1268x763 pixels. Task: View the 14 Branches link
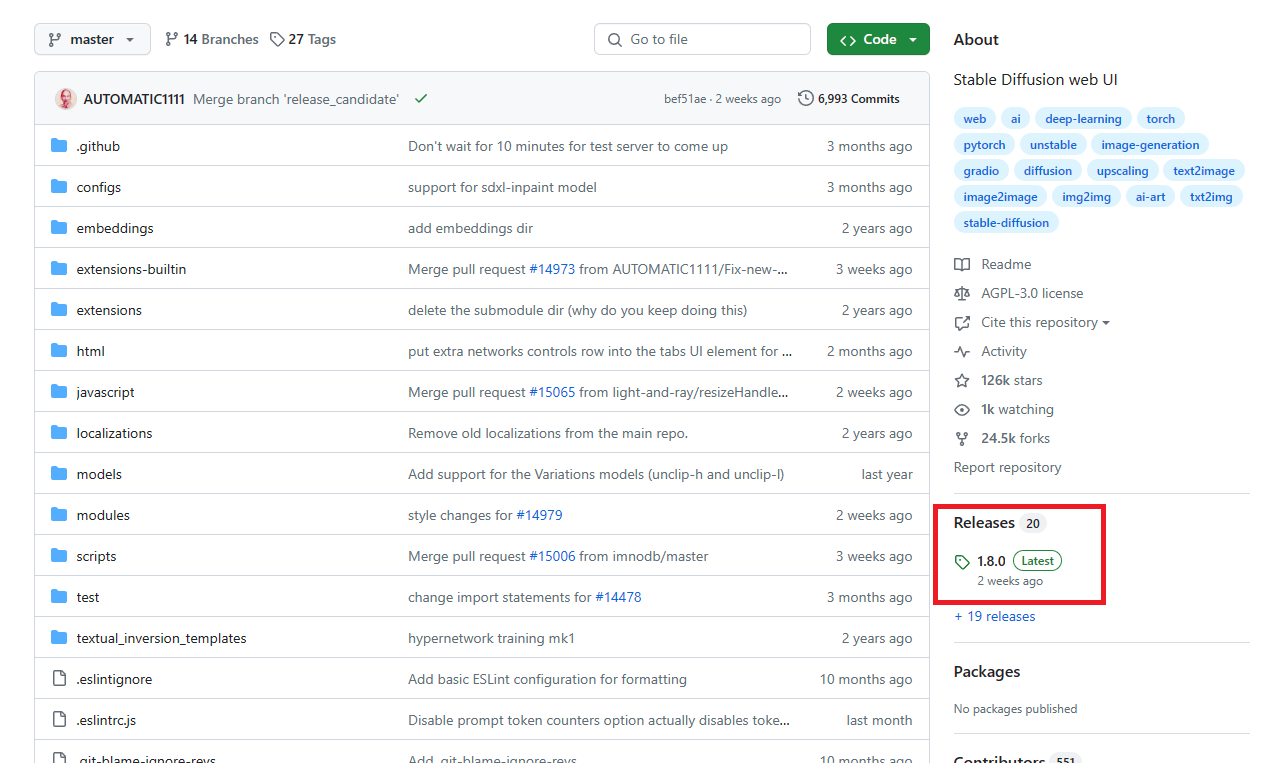211,39
